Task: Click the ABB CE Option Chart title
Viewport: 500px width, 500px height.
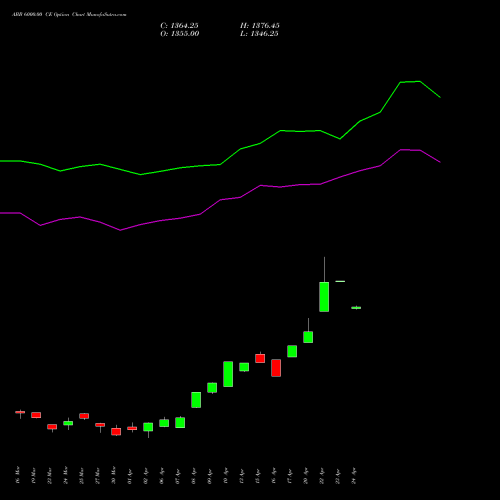Action: coord(69,14)
